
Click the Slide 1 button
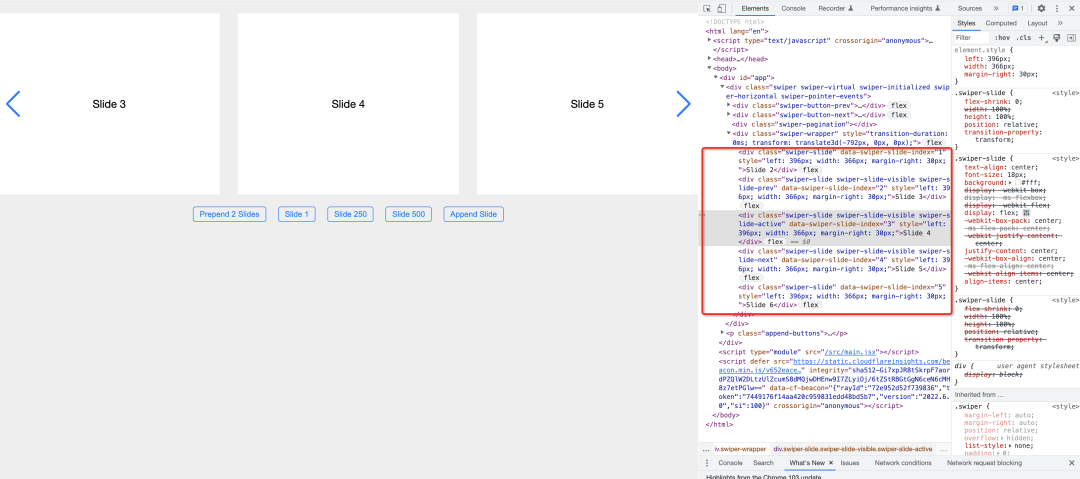tap(297, 214)
